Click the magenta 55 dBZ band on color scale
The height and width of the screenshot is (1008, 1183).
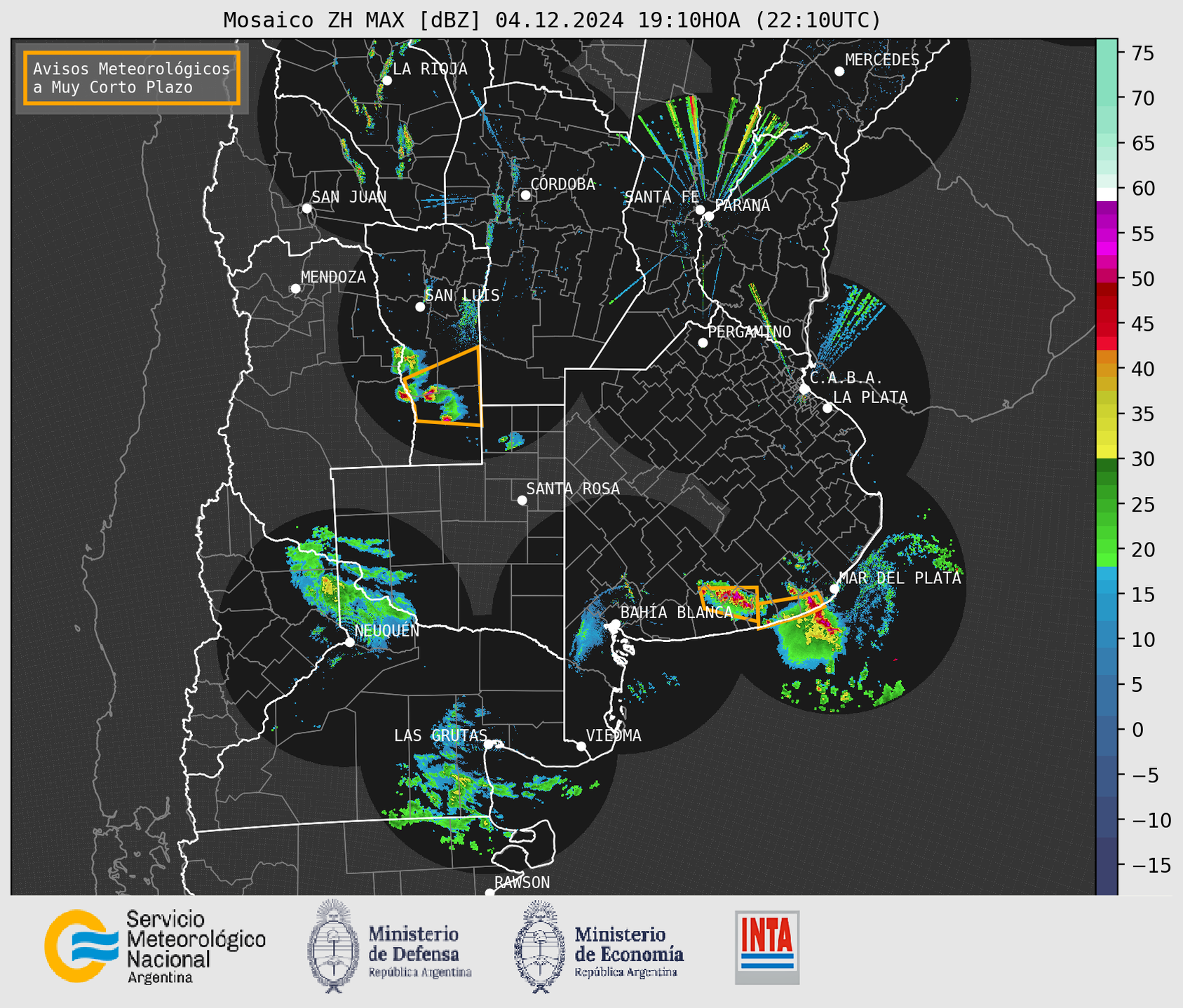(1107, 234)
